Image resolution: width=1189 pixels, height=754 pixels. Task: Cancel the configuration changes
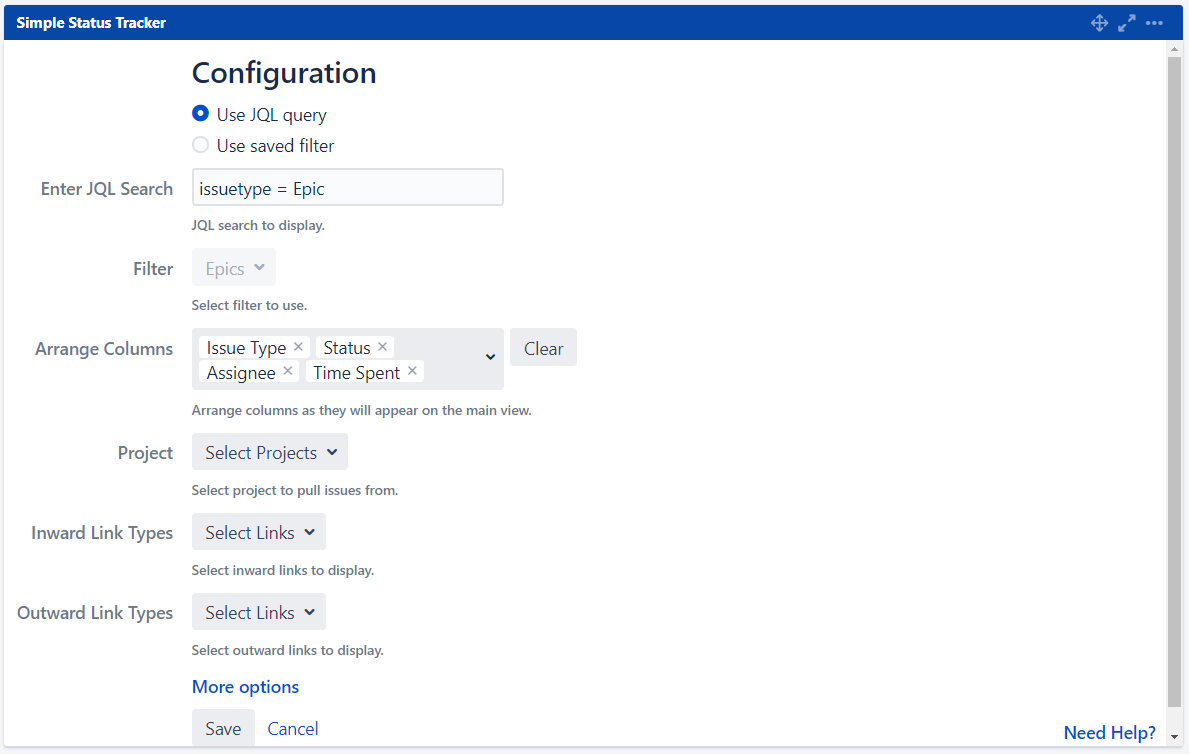[293, 728]
